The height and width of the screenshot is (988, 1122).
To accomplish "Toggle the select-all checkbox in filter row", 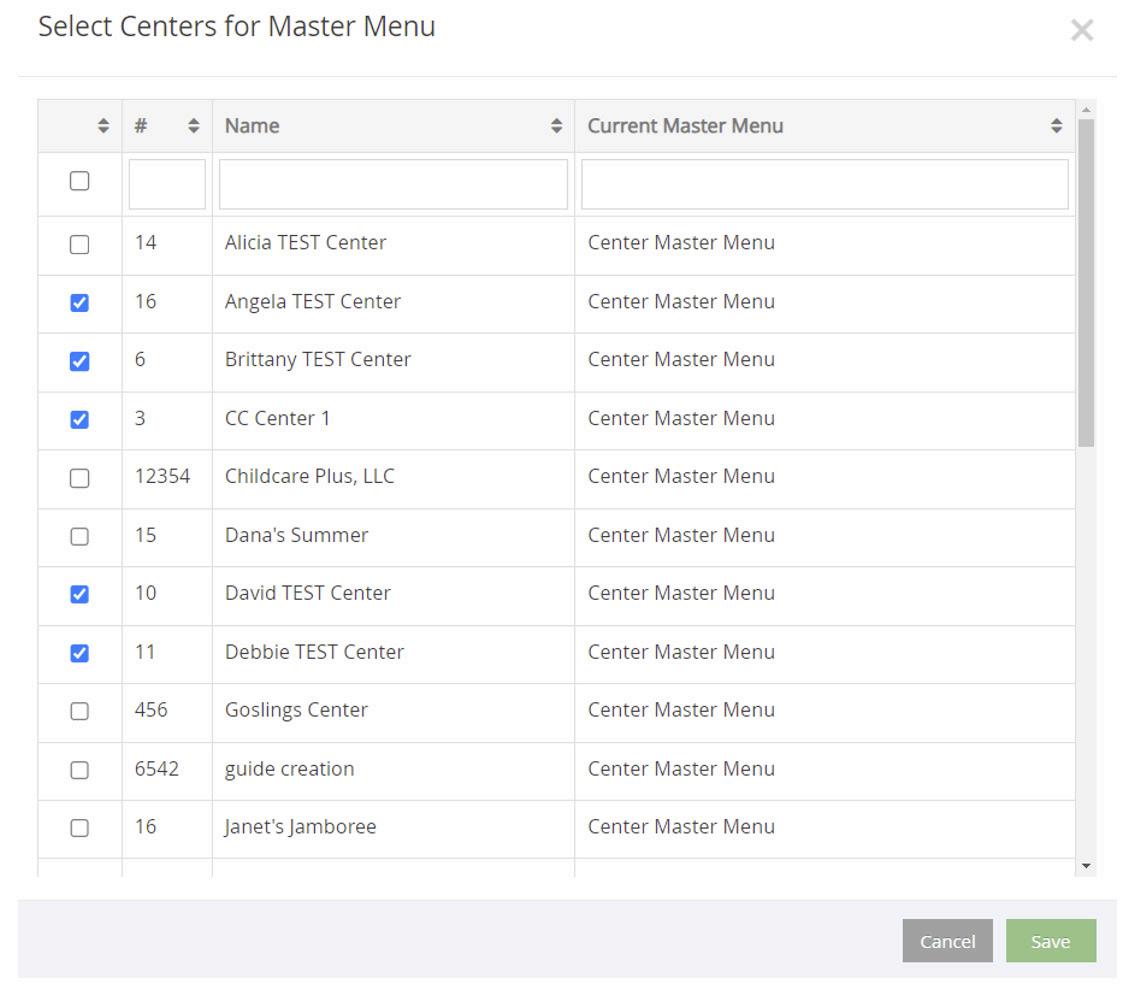I will pos(79,181).
